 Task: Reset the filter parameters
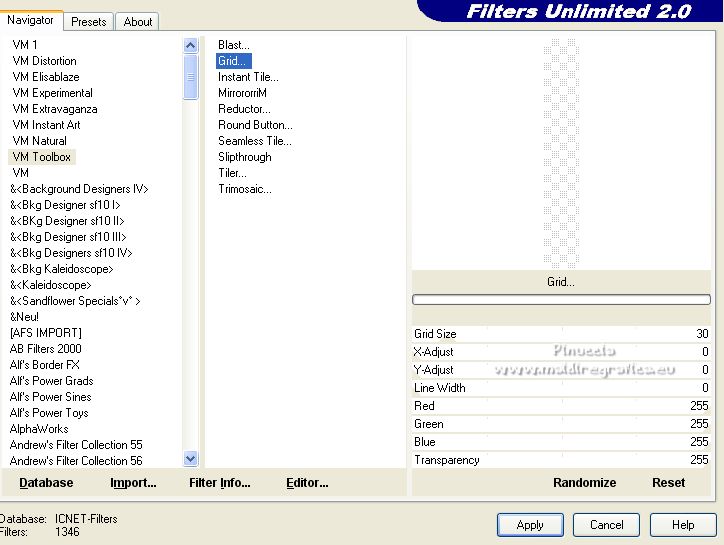[668, 483]
